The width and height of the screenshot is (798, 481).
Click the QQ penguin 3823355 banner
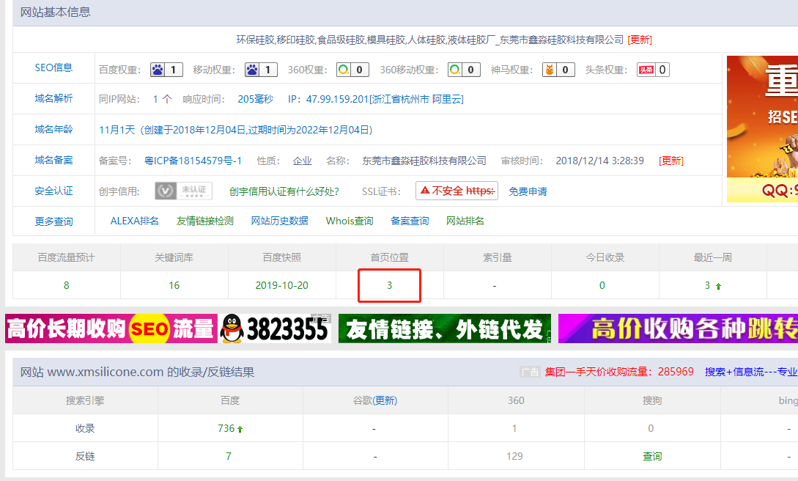point(275,329)
